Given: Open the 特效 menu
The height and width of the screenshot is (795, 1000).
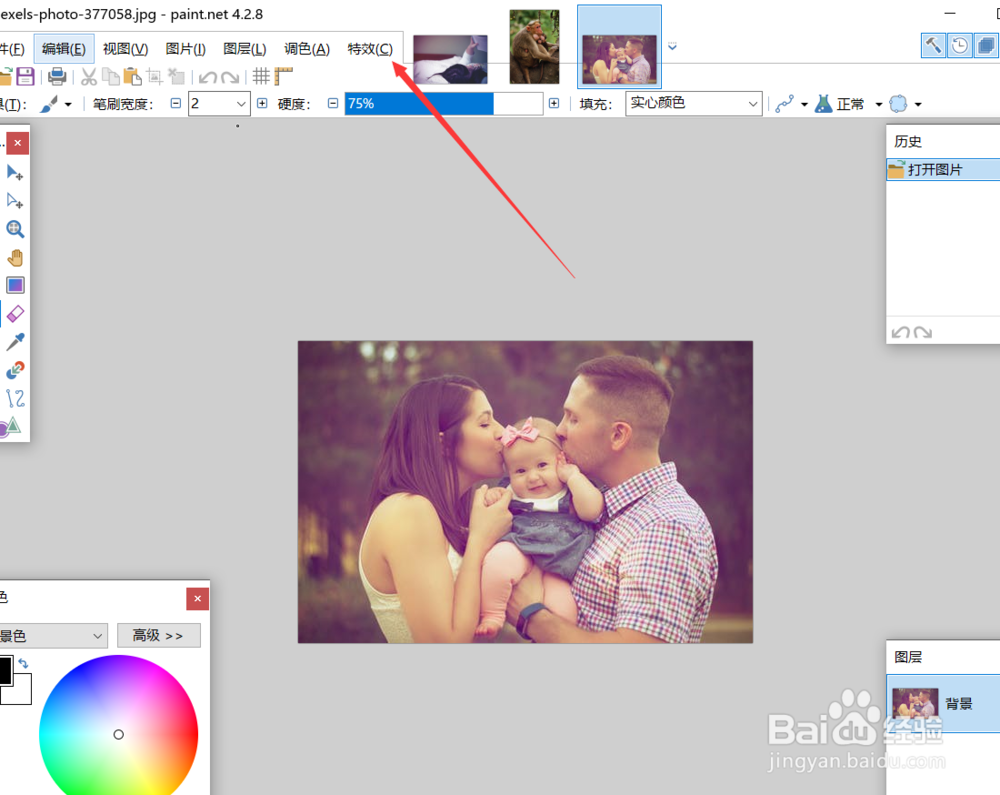Looking at the screenshot, I should [x=370, y=48].
